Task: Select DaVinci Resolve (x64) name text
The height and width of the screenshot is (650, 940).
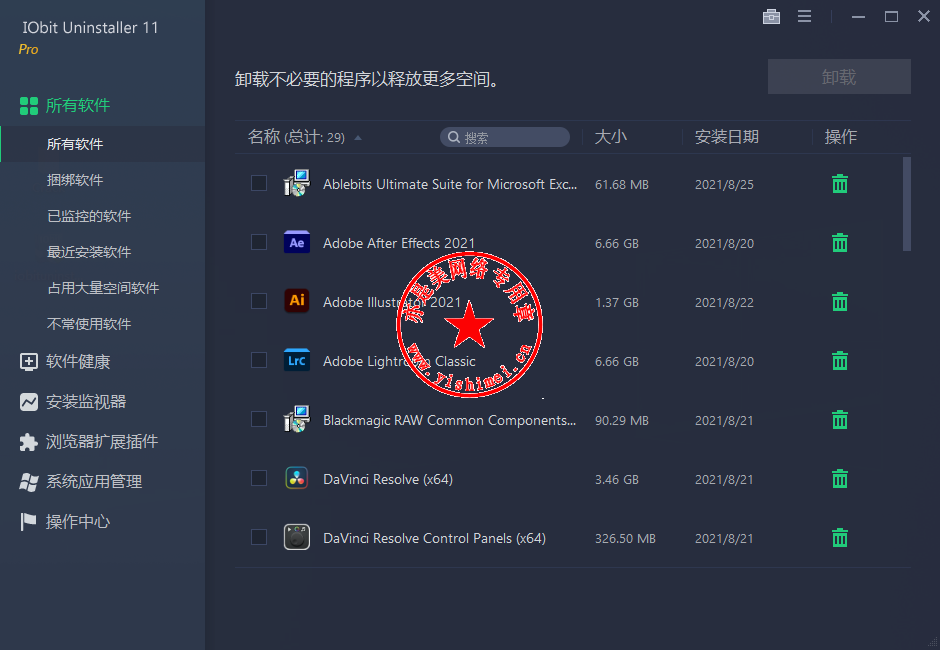Action: (388, 479)
